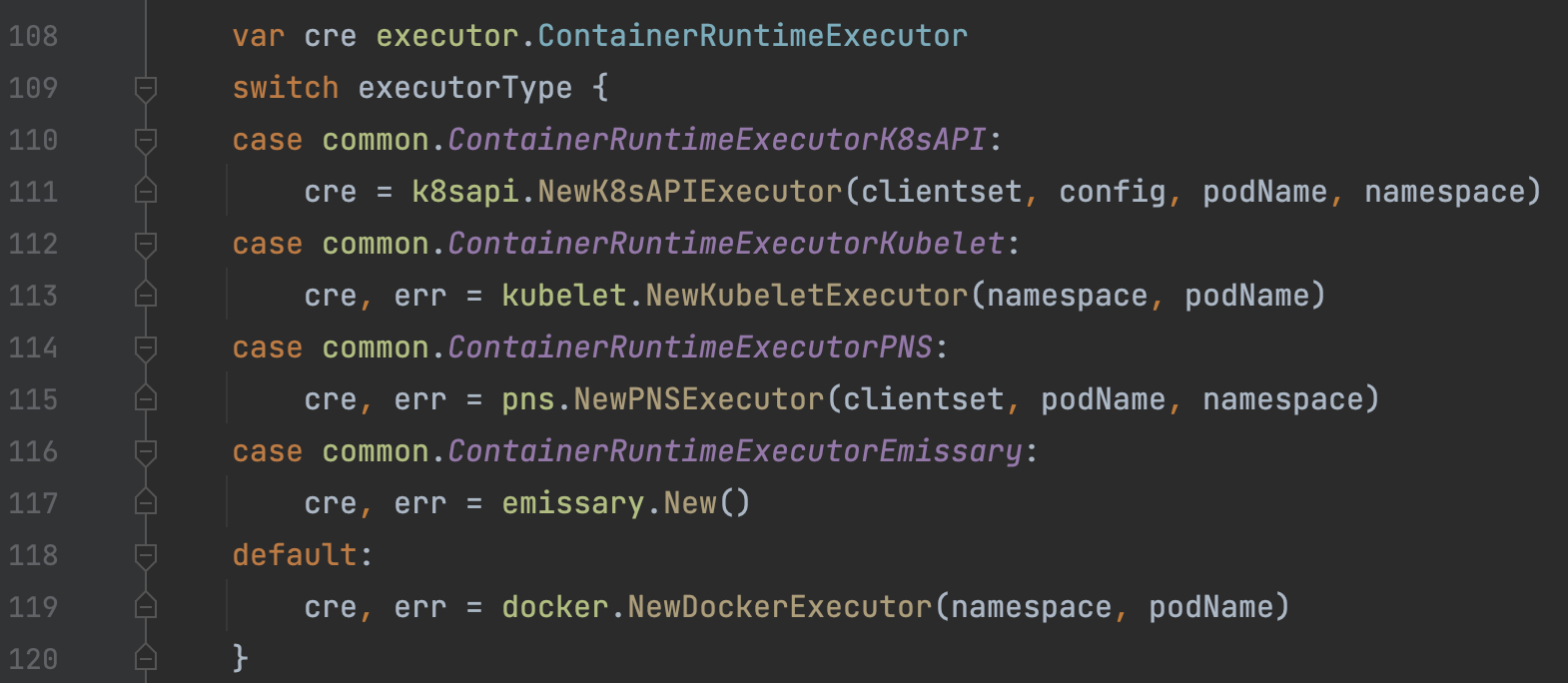1568x683 pixels.
Task: Fold the K8sAPI case at line 110
Action: pos(146,141)
